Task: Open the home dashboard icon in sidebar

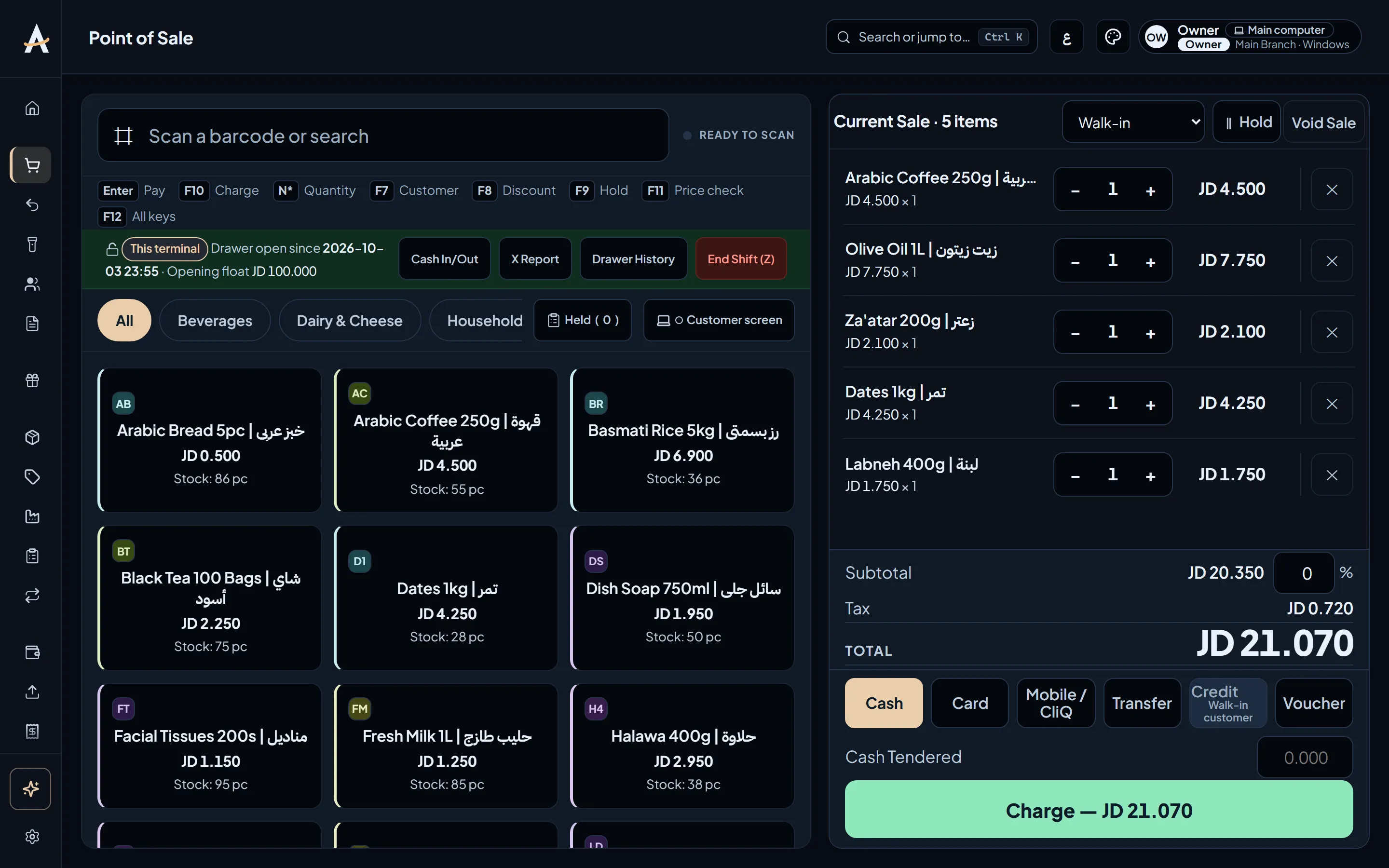Action: point(32,108)
